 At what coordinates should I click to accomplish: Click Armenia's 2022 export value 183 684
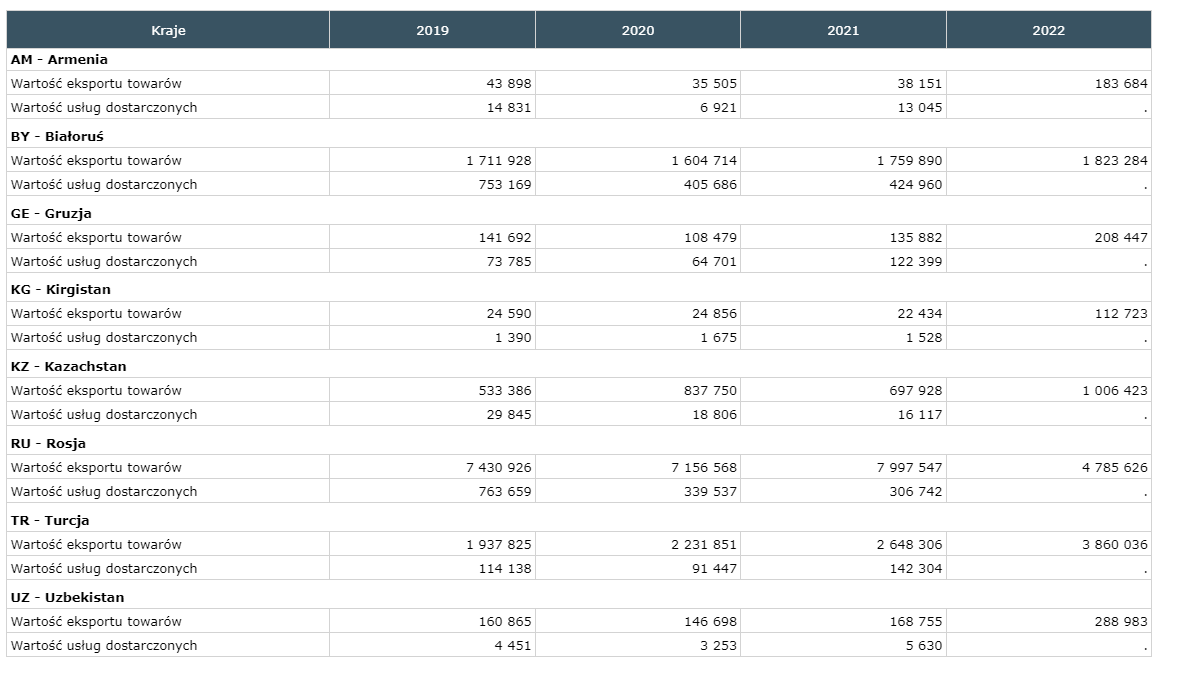point(1121,84)
